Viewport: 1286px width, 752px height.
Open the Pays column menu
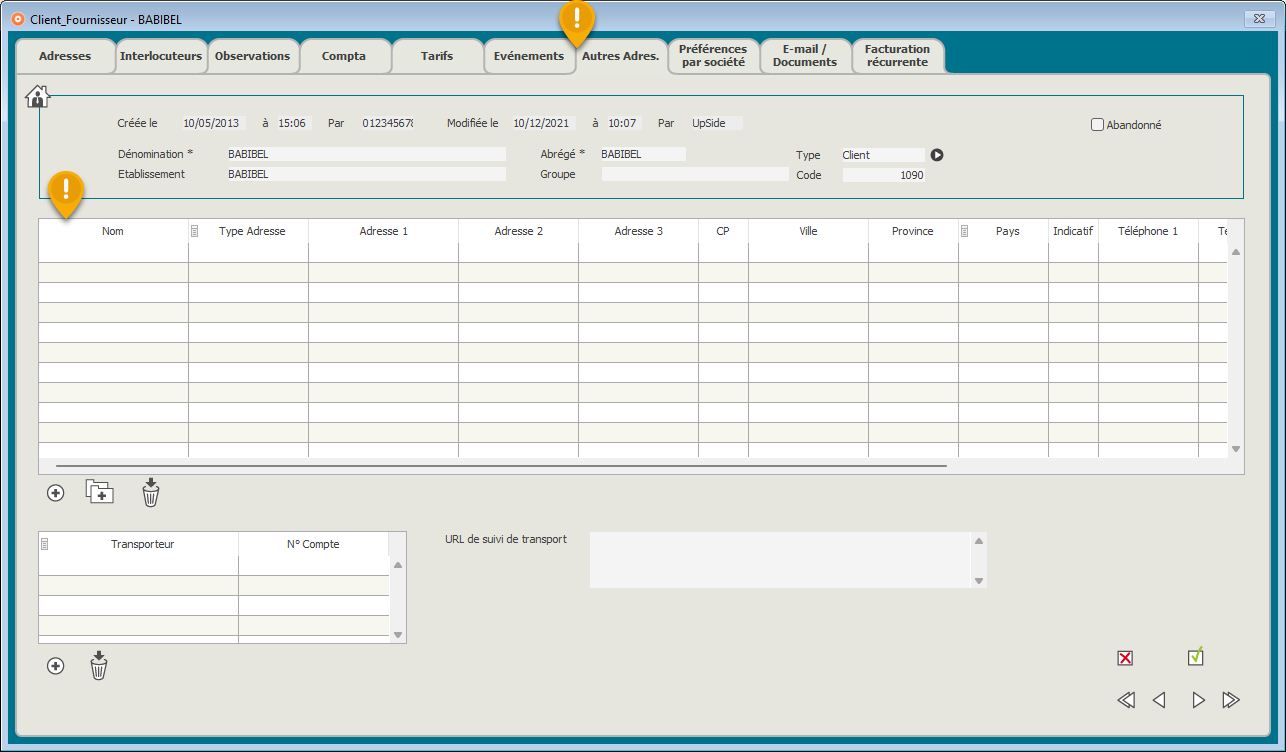click(x=966, y=231)
